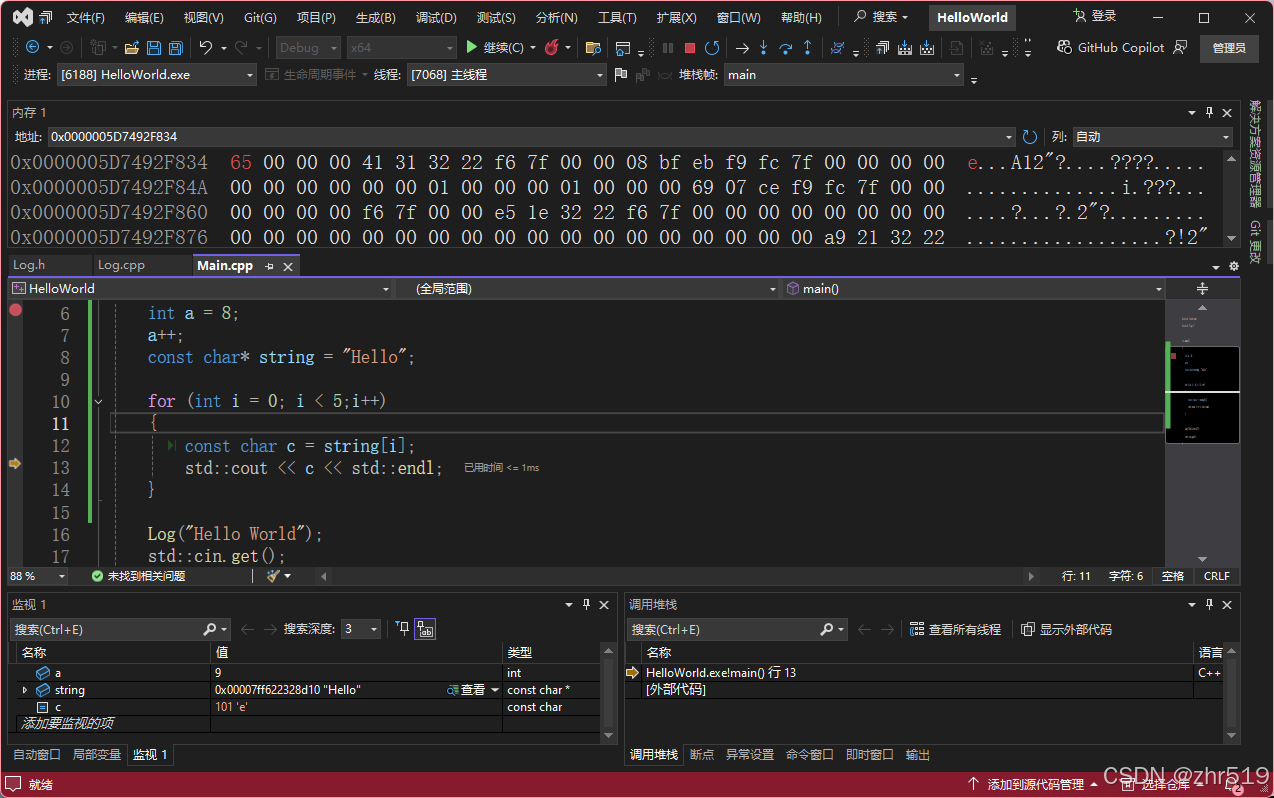Open the thread dropdown showing 7068

(x=600, y=75)
